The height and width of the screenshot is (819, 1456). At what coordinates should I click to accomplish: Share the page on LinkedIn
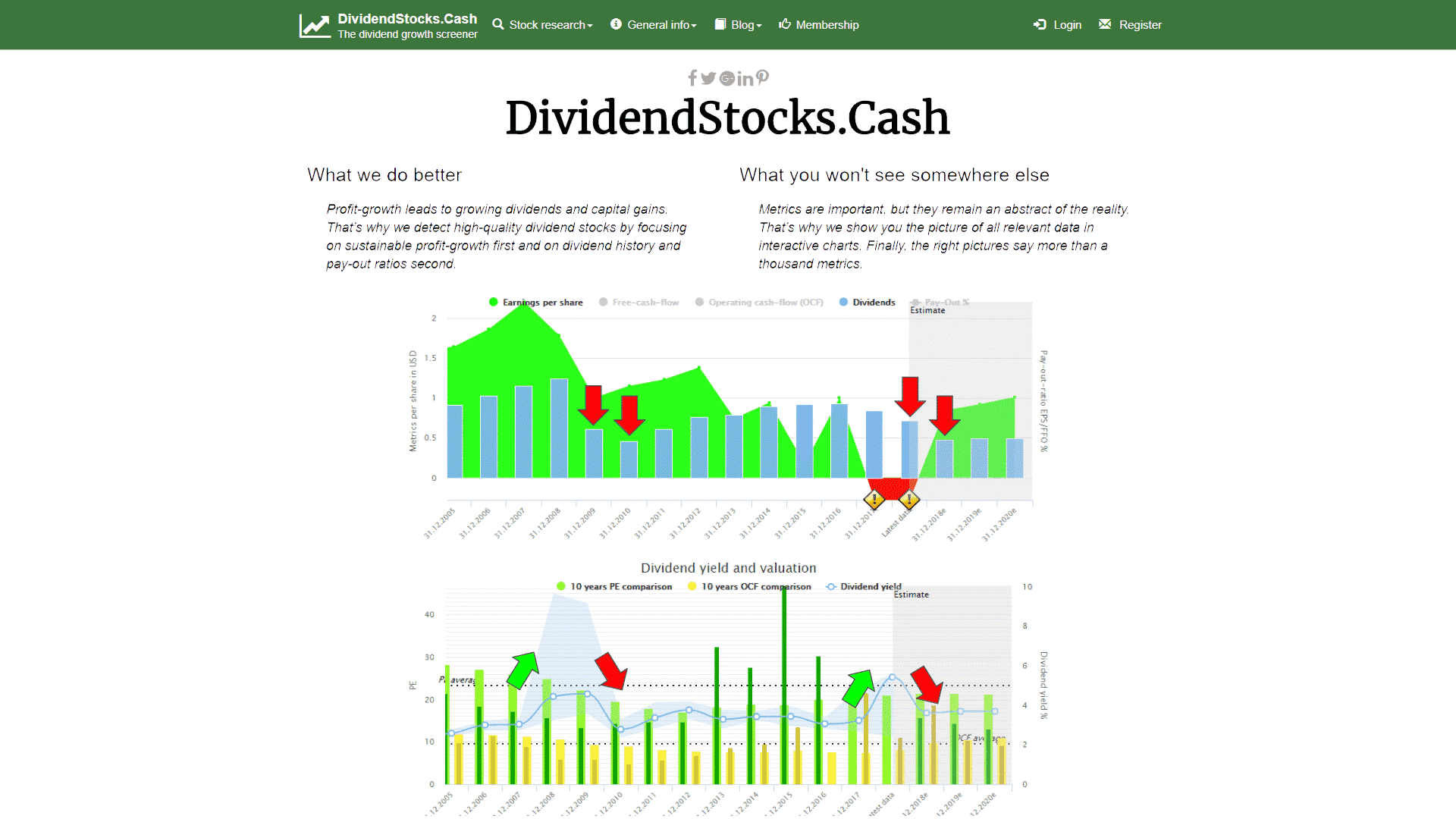coord(745,78)
